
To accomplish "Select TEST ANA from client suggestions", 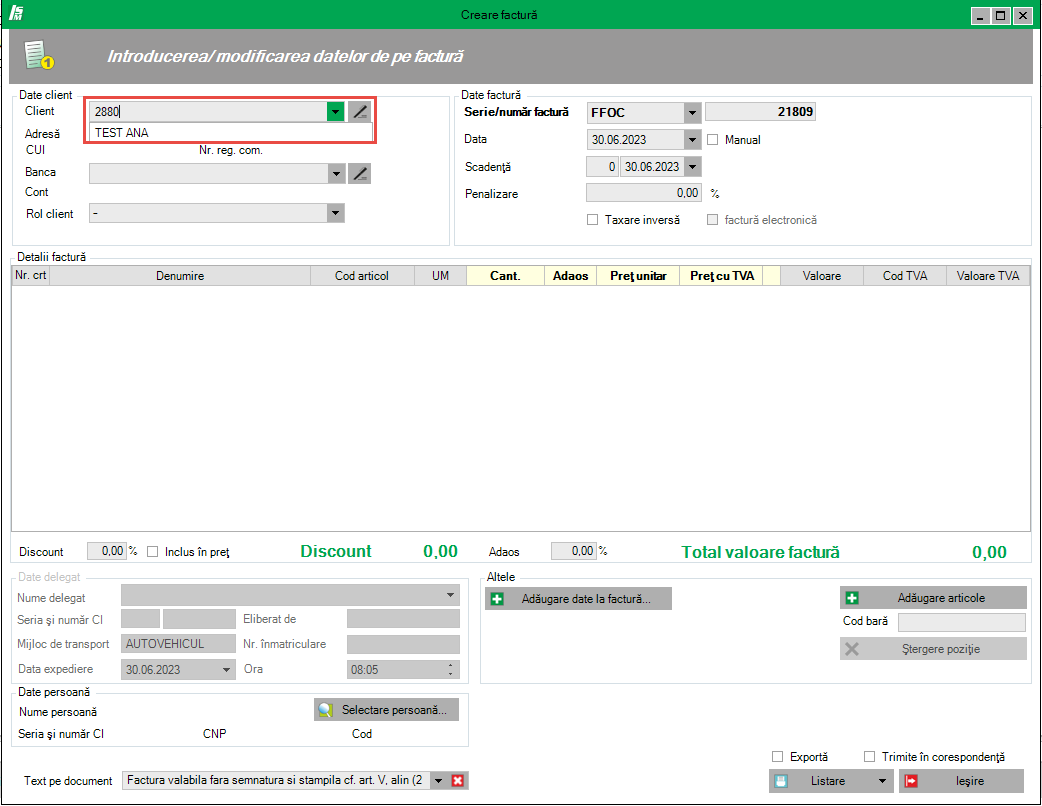I will tap(231, 133).
